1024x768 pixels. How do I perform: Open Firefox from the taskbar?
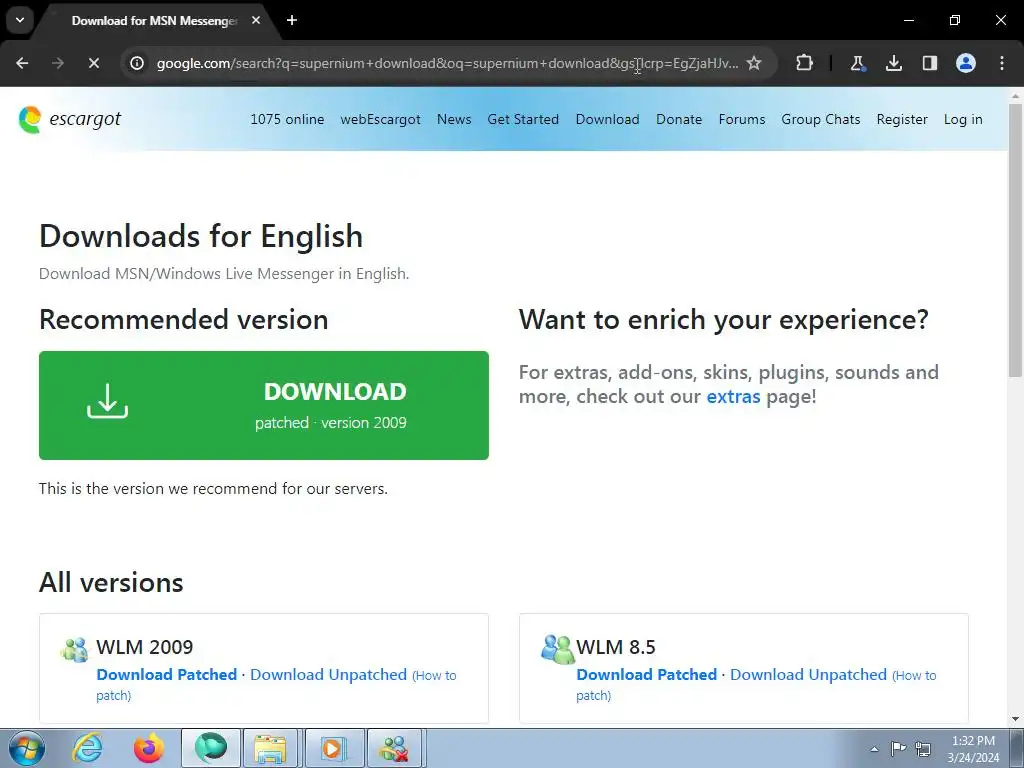pyautogui.click(x=149, y=748)
